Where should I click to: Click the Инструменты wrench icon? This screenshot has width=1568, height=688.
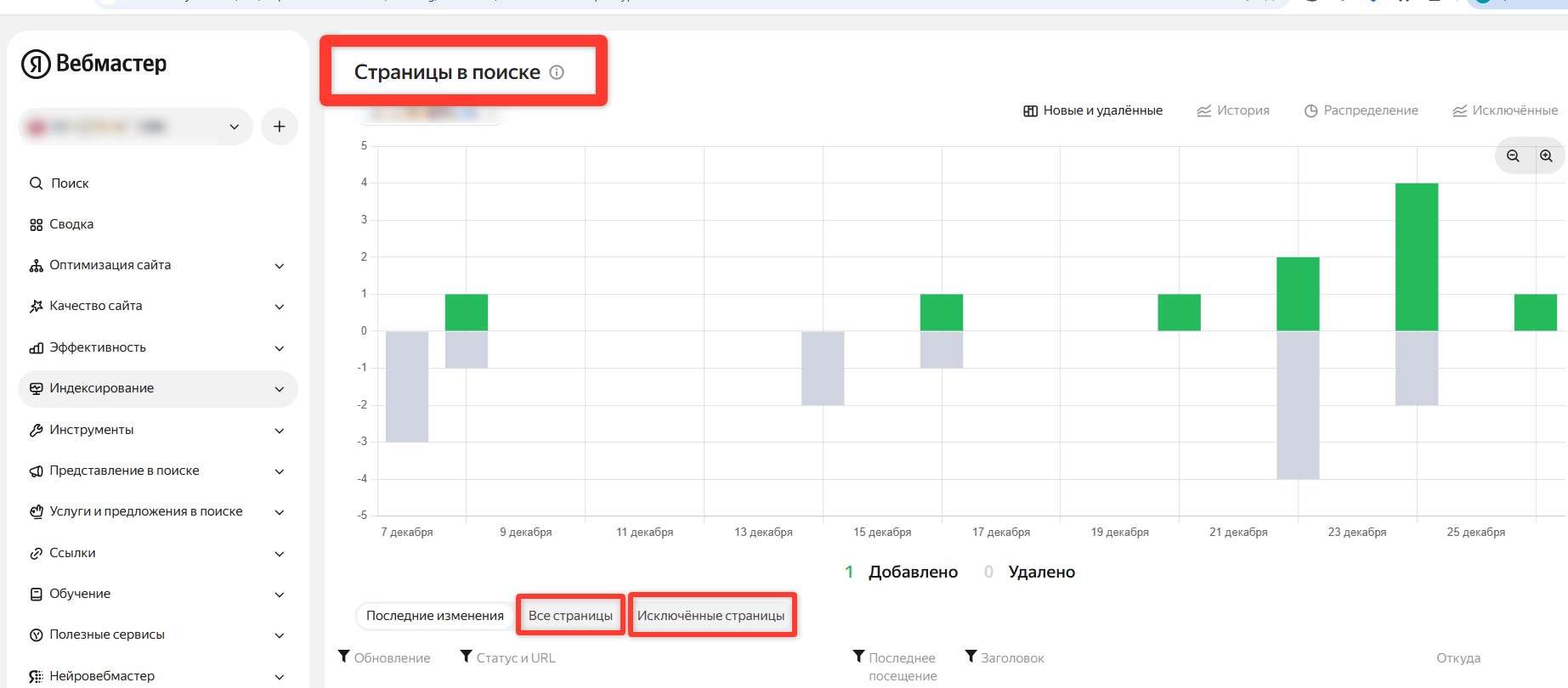[x=36, y=431]
